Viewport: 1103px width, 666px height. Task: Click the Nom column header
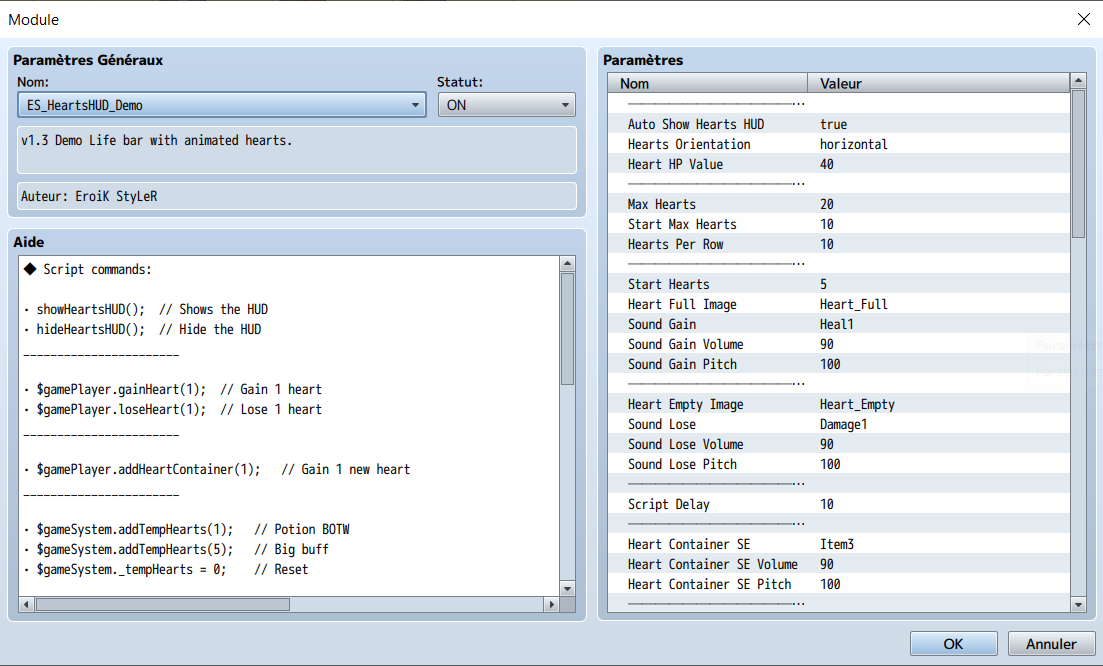pos(708,83)
